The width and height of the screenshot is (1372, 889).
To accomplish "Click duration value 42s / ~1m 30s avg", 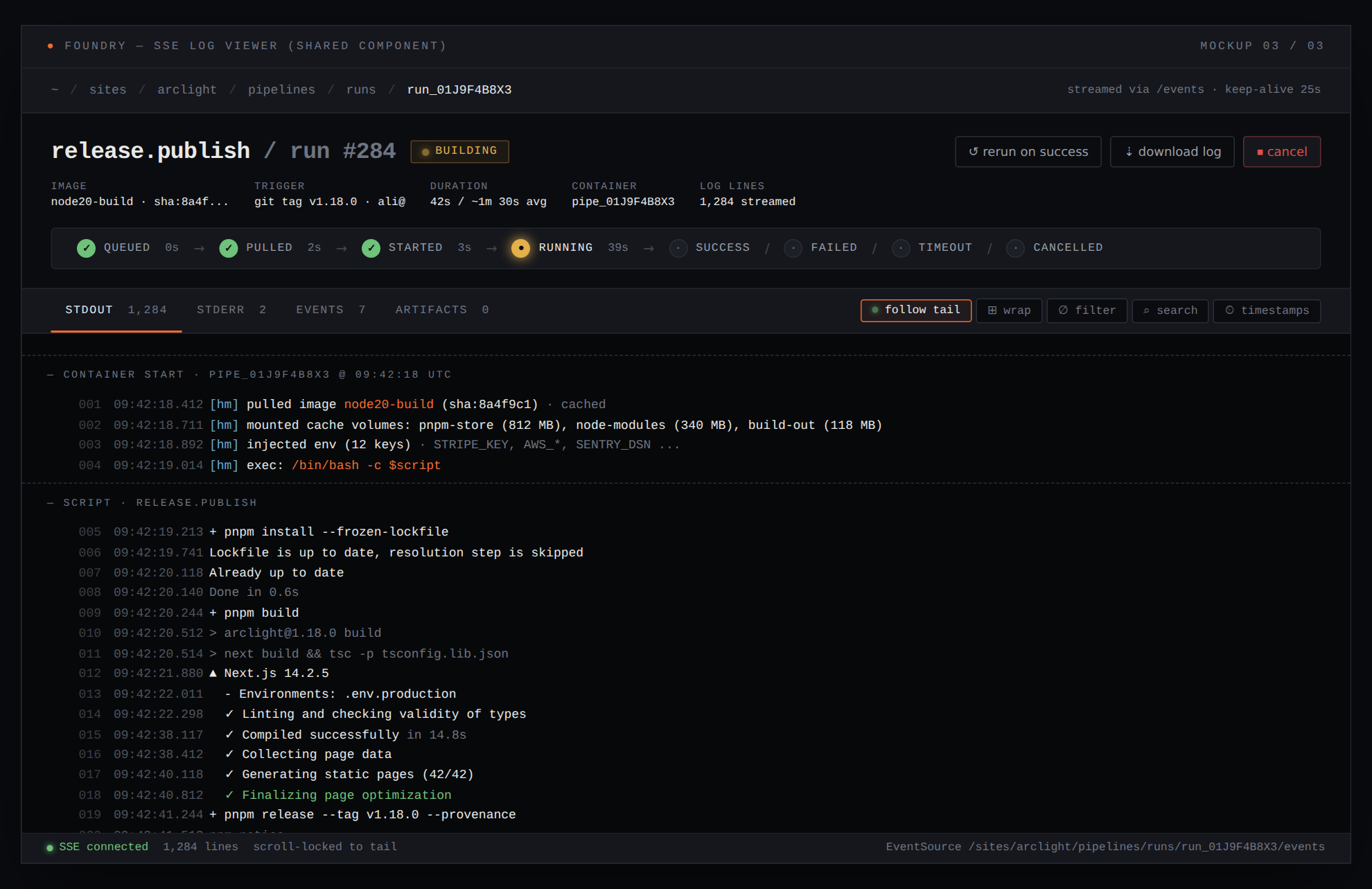I will click(488, 202).
